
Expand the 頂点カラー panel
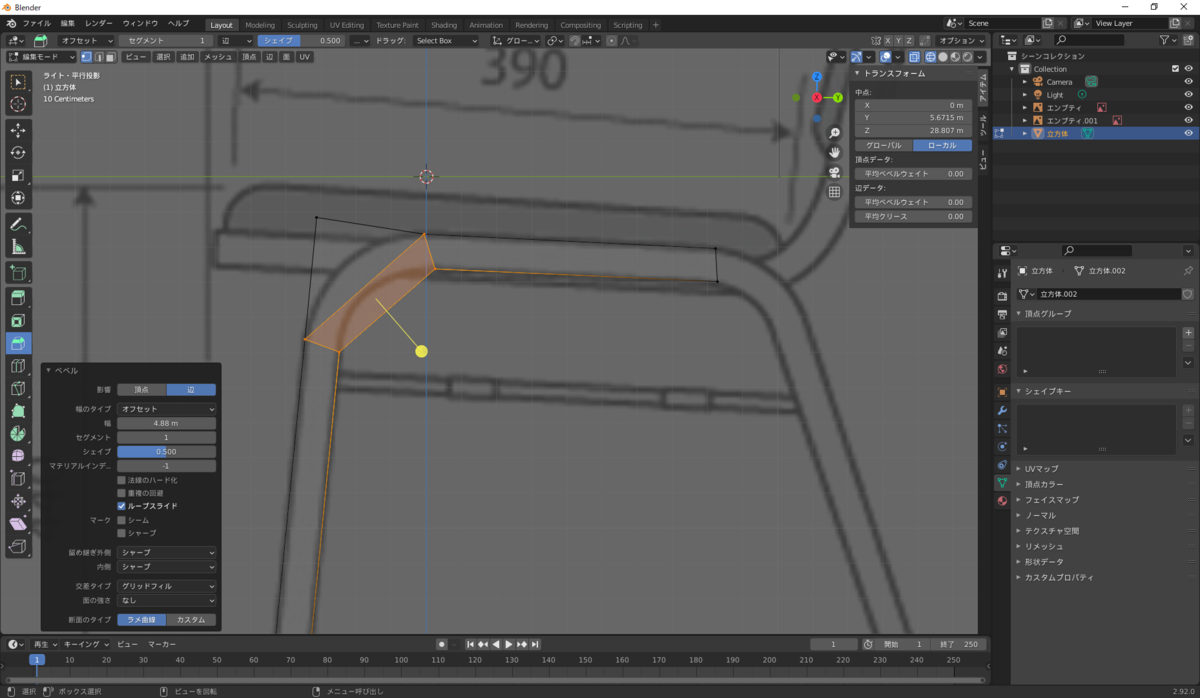pyautogui.click(x=1043, y=484)
